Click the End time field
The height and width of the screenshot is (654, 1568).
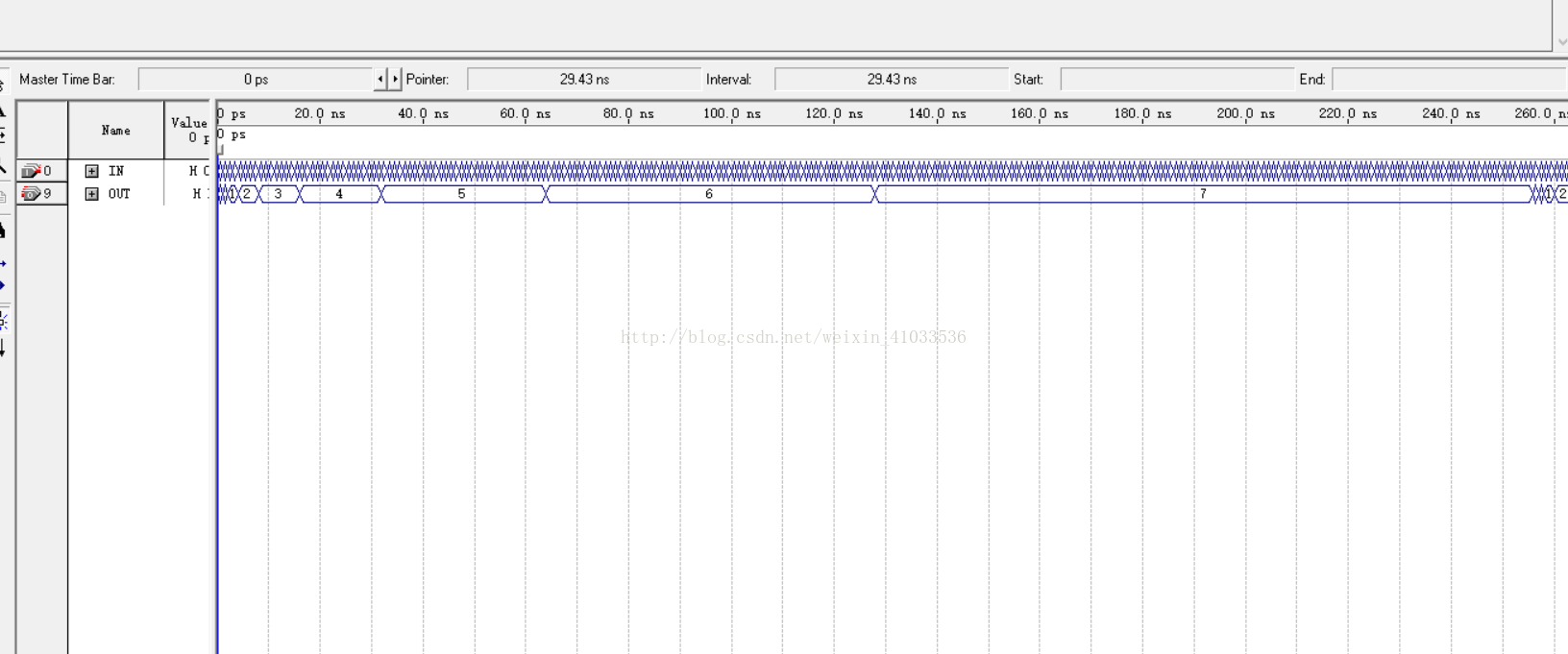click(1450, 80)
